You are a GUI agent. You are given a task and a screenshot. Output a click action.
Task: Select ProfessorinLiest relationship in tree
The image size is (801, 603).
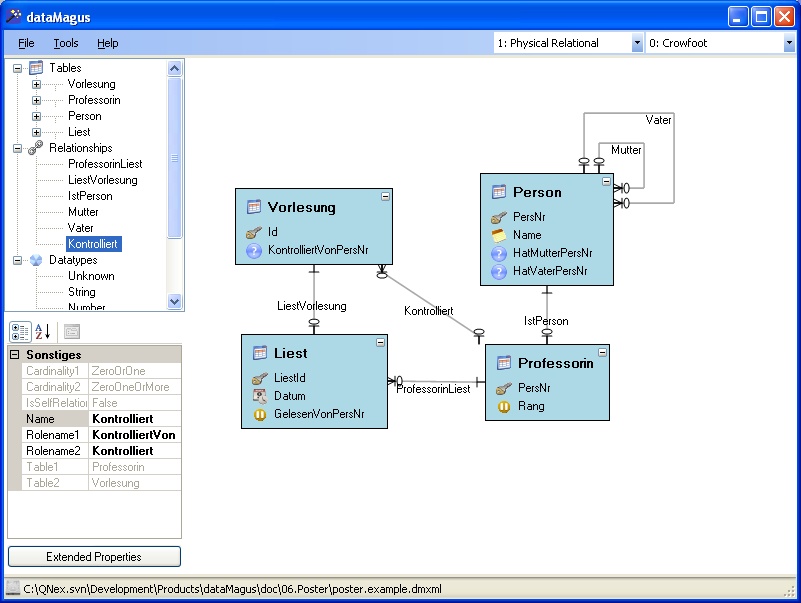[x=105, y=164]
